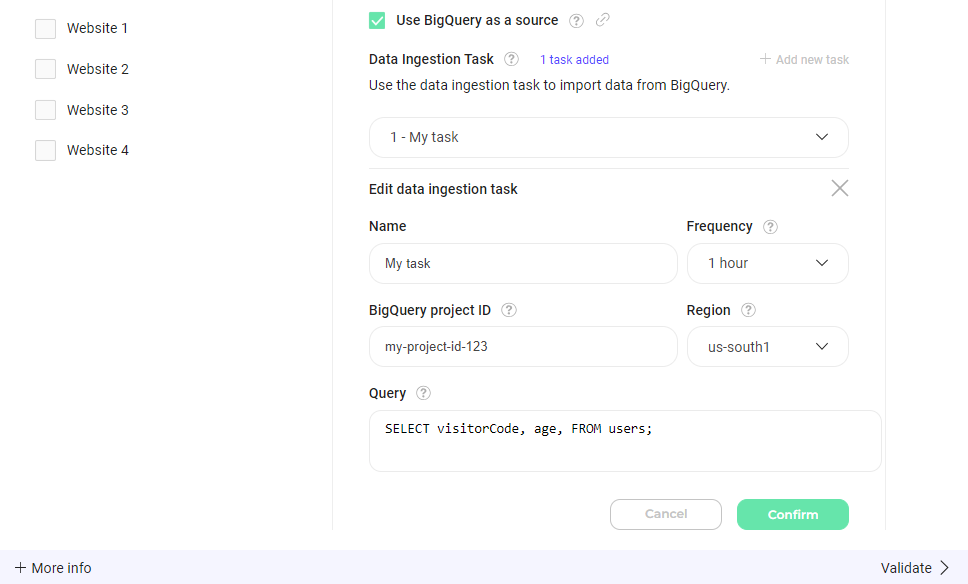Check the Website 1 checkbox

point(45,29)
